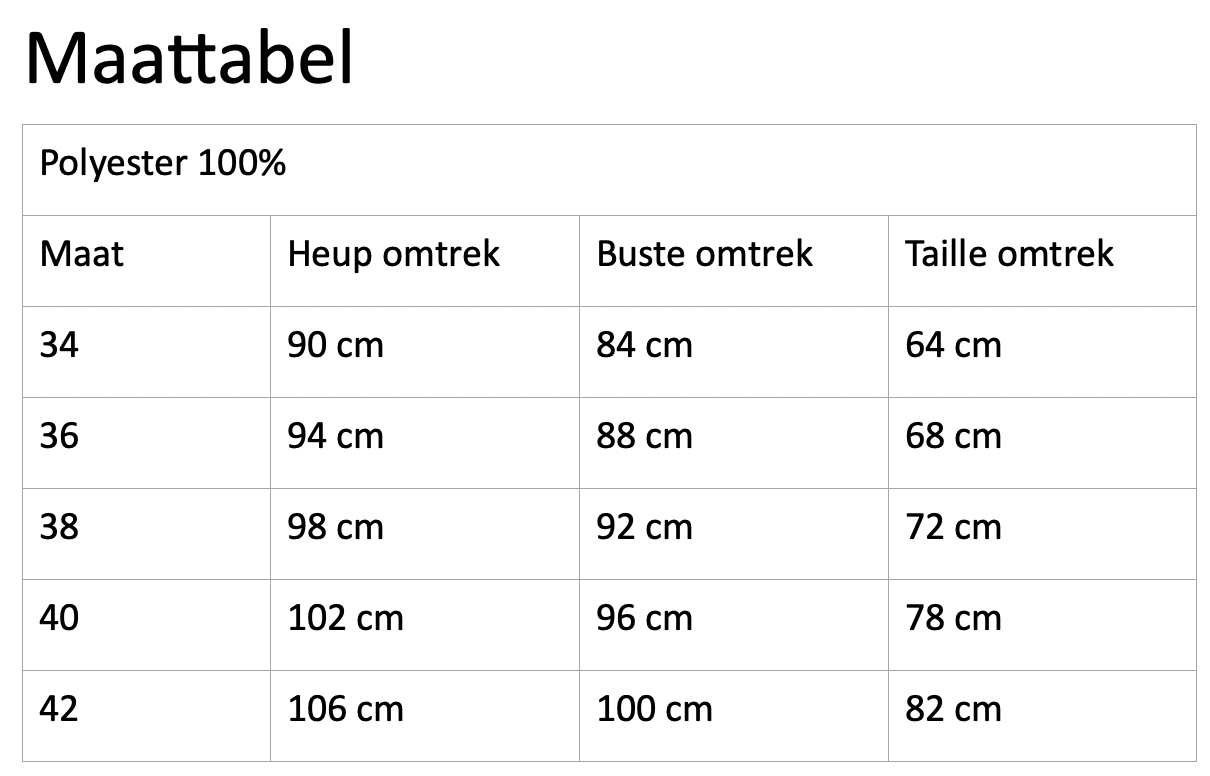
Task: Click the 90 cm hip cell
Action: 424,352
